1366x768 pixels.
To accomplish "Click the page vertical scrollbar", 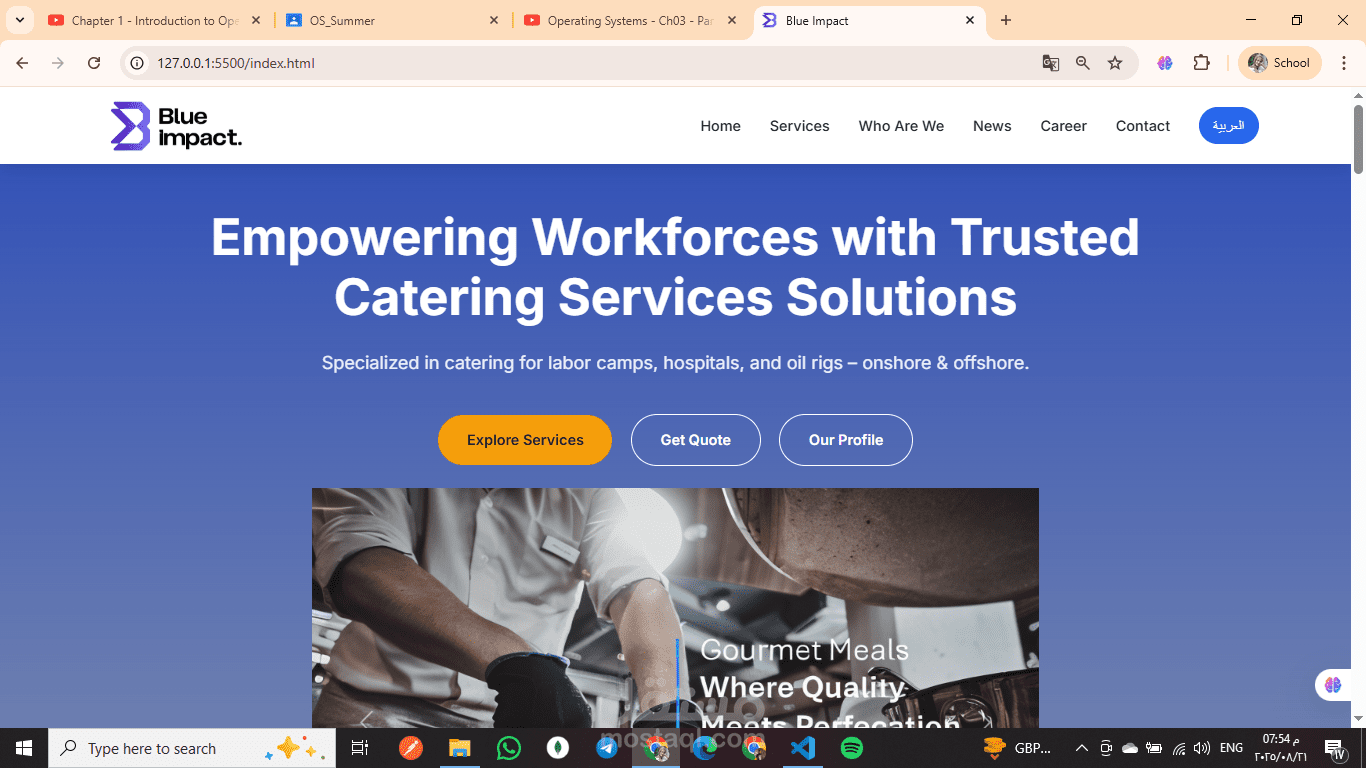I will click(1358, 406).
